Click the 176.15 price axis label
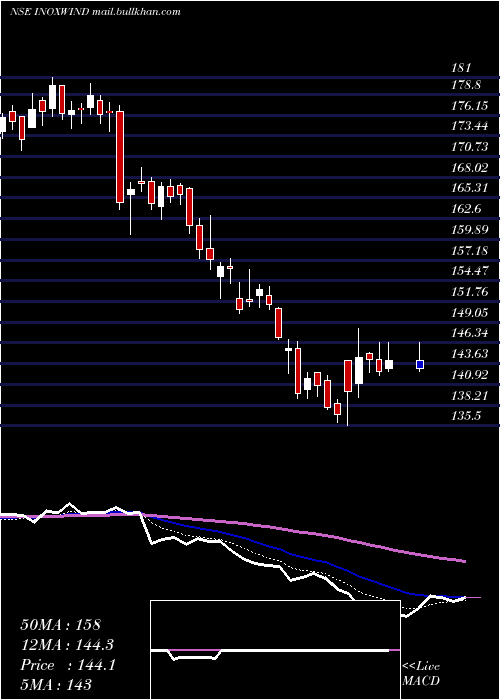The width and height of the screenshot is (500, 700). coord(469,106)
